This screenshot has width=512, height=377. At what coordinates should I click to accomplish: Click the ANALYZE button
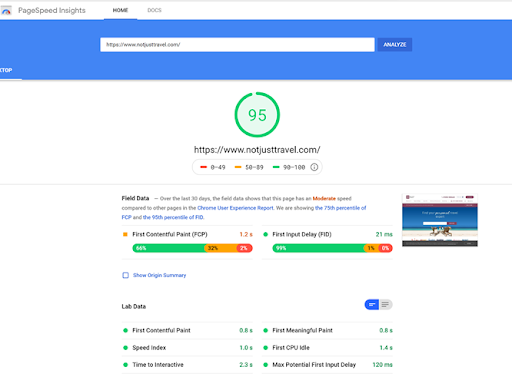[x=395, y=45]
